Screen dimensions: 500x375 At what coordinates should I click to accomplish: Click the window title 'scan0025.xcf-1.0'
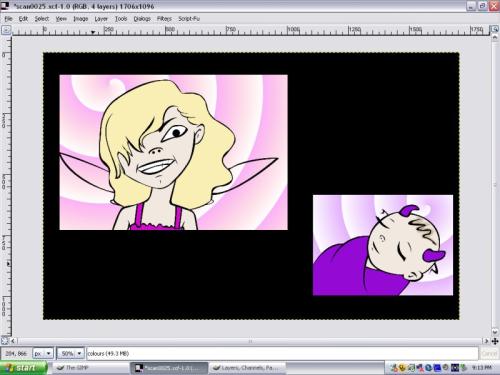[x=41, y=6]
